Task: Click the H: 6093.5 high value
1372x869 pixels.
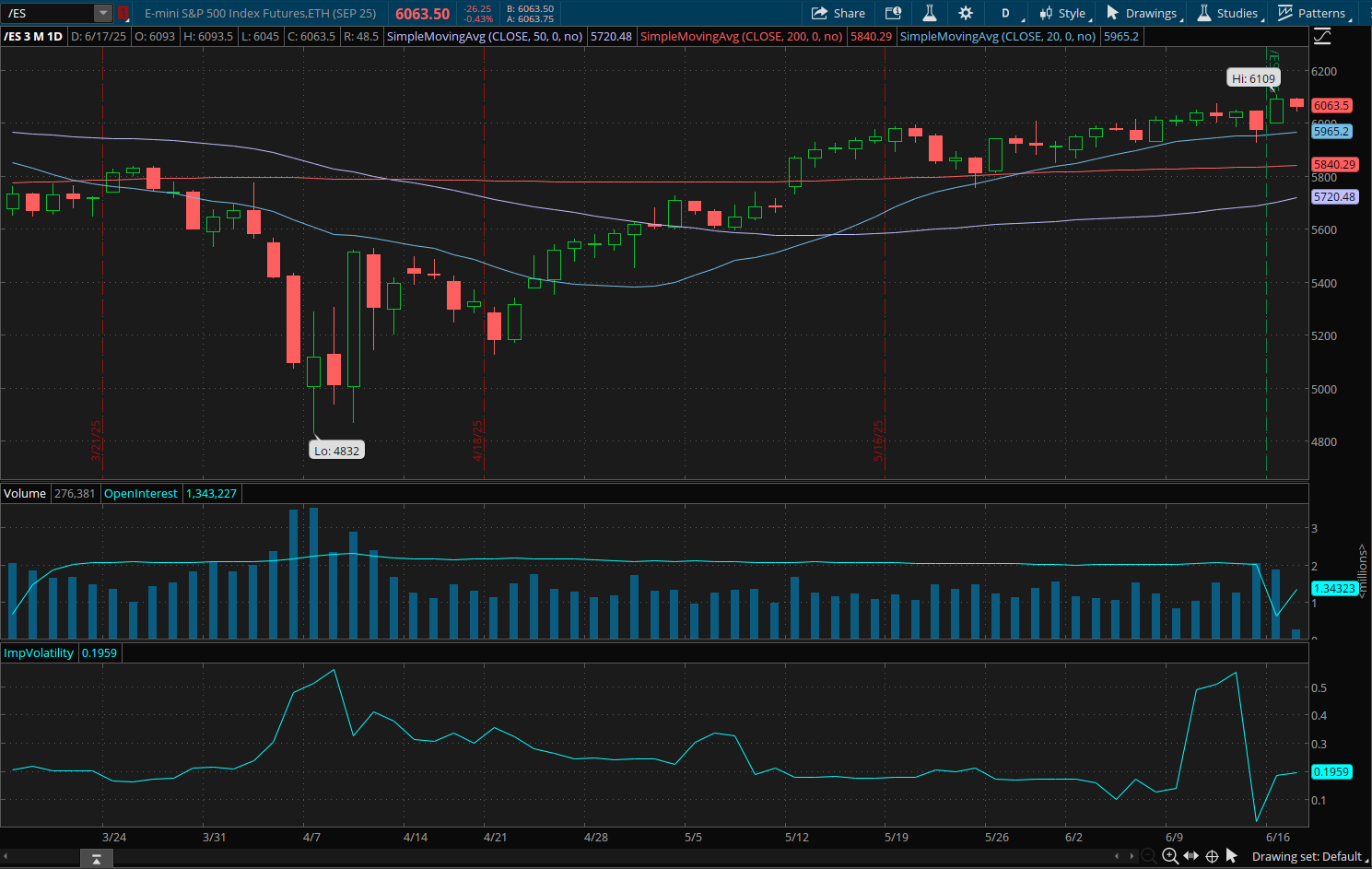Action: click(208, 36)
